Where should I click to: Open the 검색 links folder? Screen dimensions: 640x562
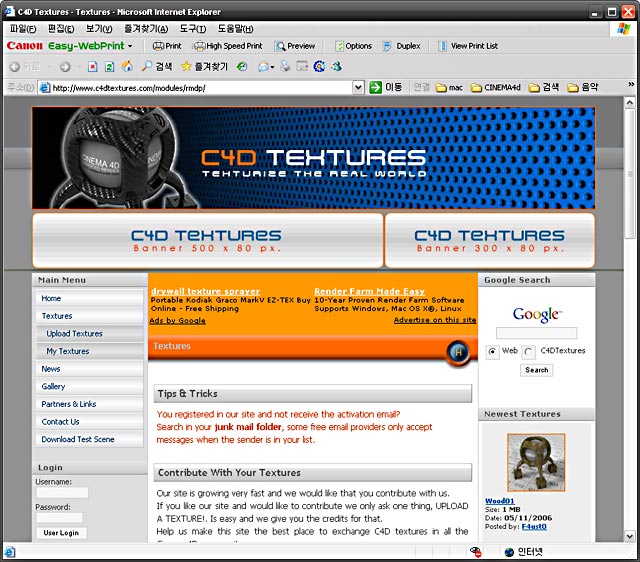[x=543, y=88]
